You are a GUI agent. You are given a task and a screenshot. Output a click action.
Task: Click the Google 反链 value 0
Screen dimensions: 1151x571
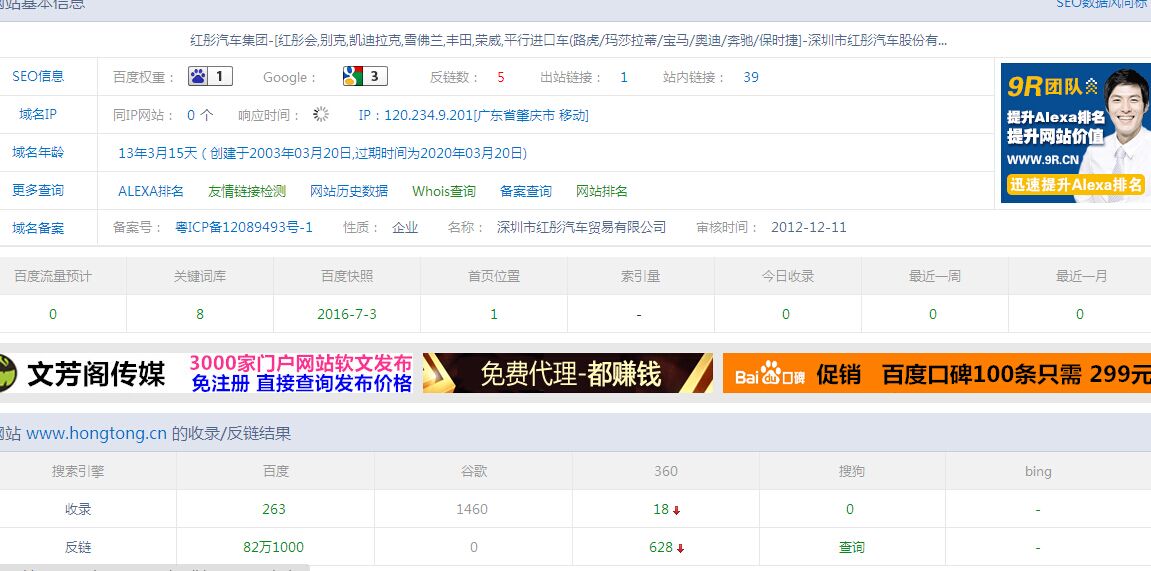coord(473,548)
